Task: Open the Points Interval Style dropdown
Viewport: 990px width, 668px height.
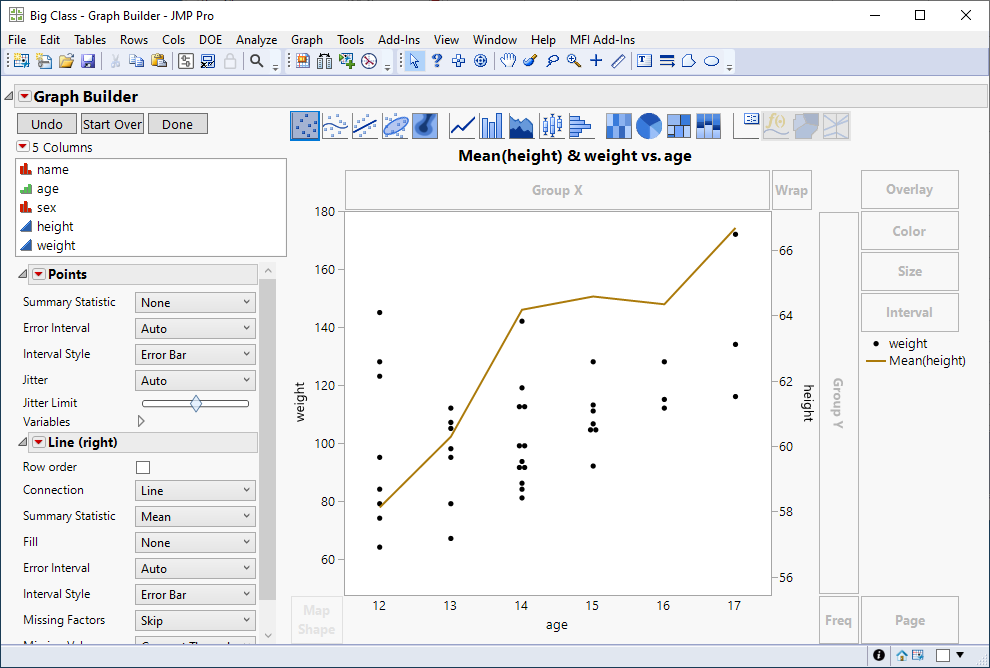Action: (x=195, y=355)
